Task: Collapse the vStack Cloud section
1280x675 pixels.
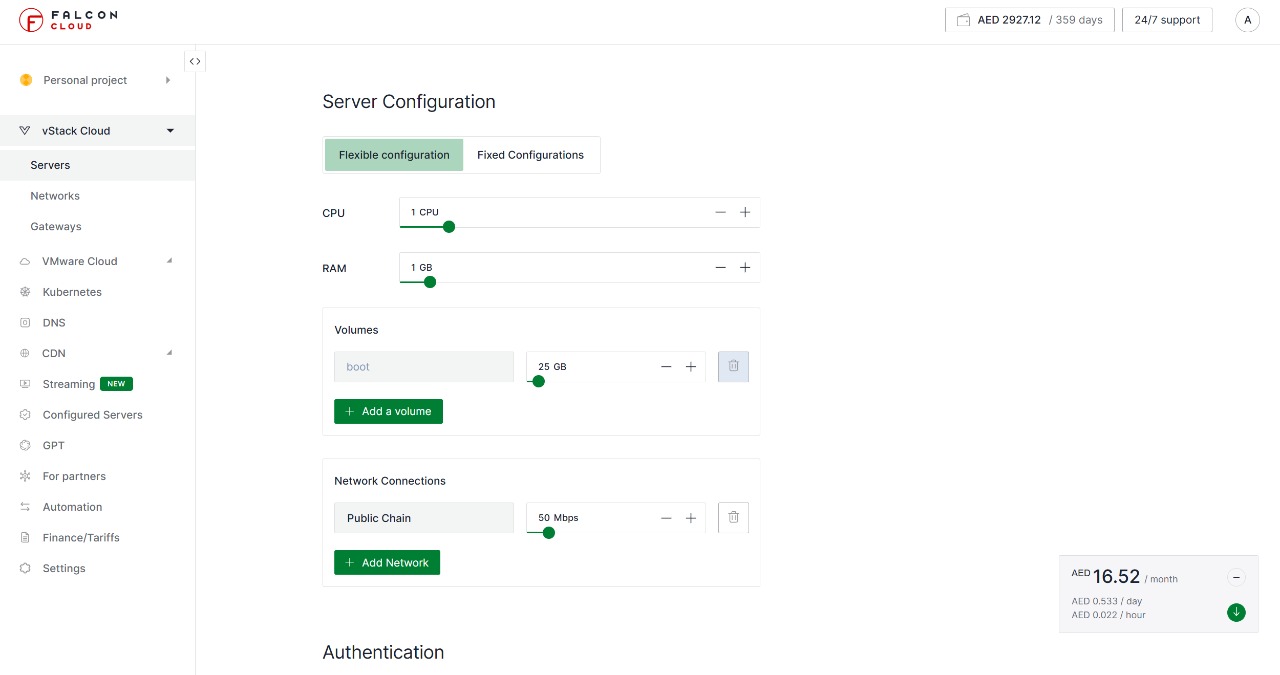Action: click(x=170, y=131)
